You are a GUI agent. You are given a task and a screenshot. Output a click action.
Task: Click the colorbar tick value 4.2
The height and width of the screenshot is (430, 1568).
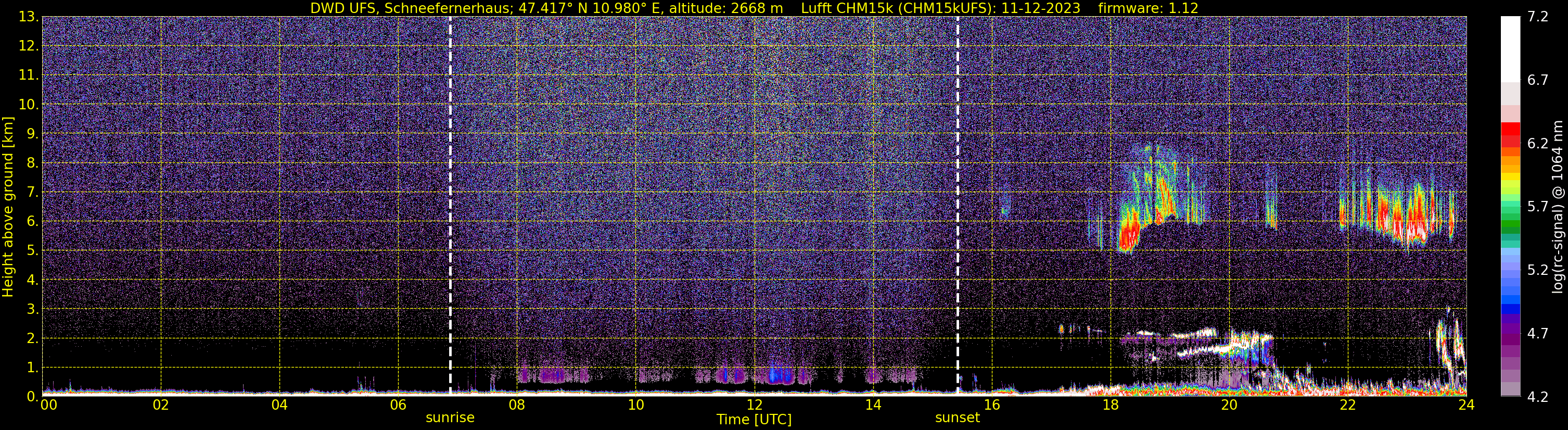pyautogui.click(x=1538, y=397)
